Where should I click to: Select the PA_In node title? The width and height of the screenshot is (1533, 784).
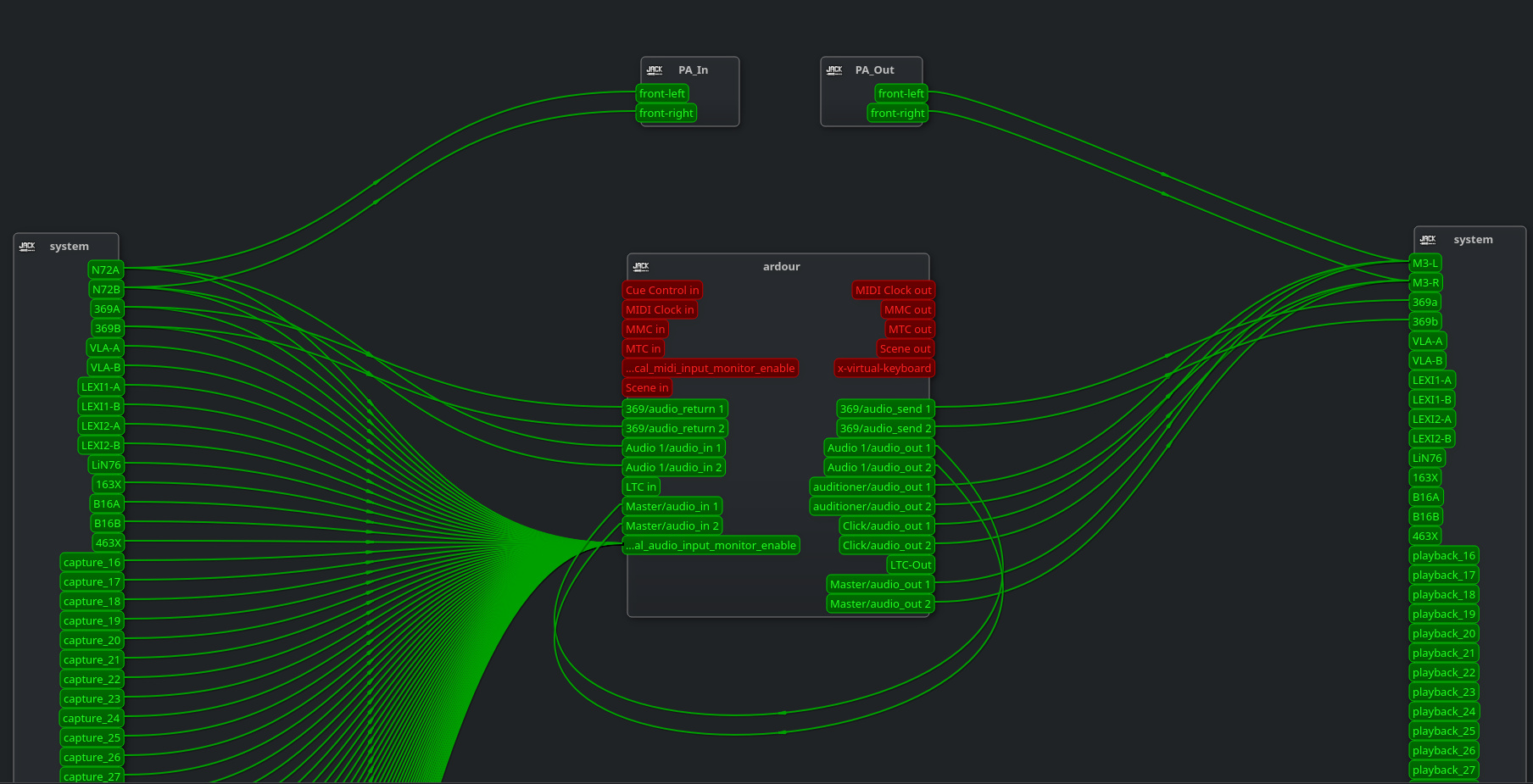click(693, 70)
